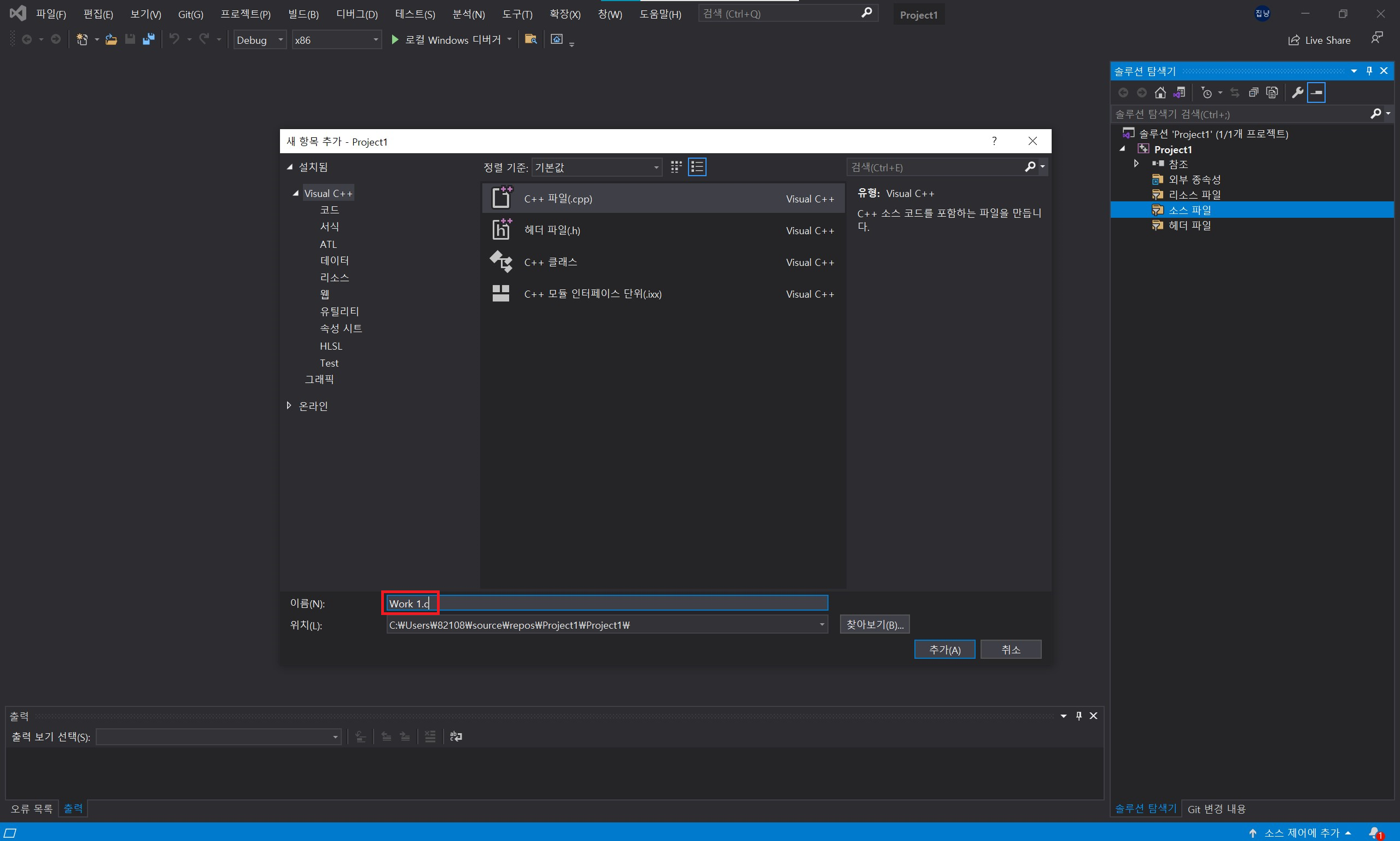
Task: Expand the 온라인 tree node
Action: (x=289, y=406)
